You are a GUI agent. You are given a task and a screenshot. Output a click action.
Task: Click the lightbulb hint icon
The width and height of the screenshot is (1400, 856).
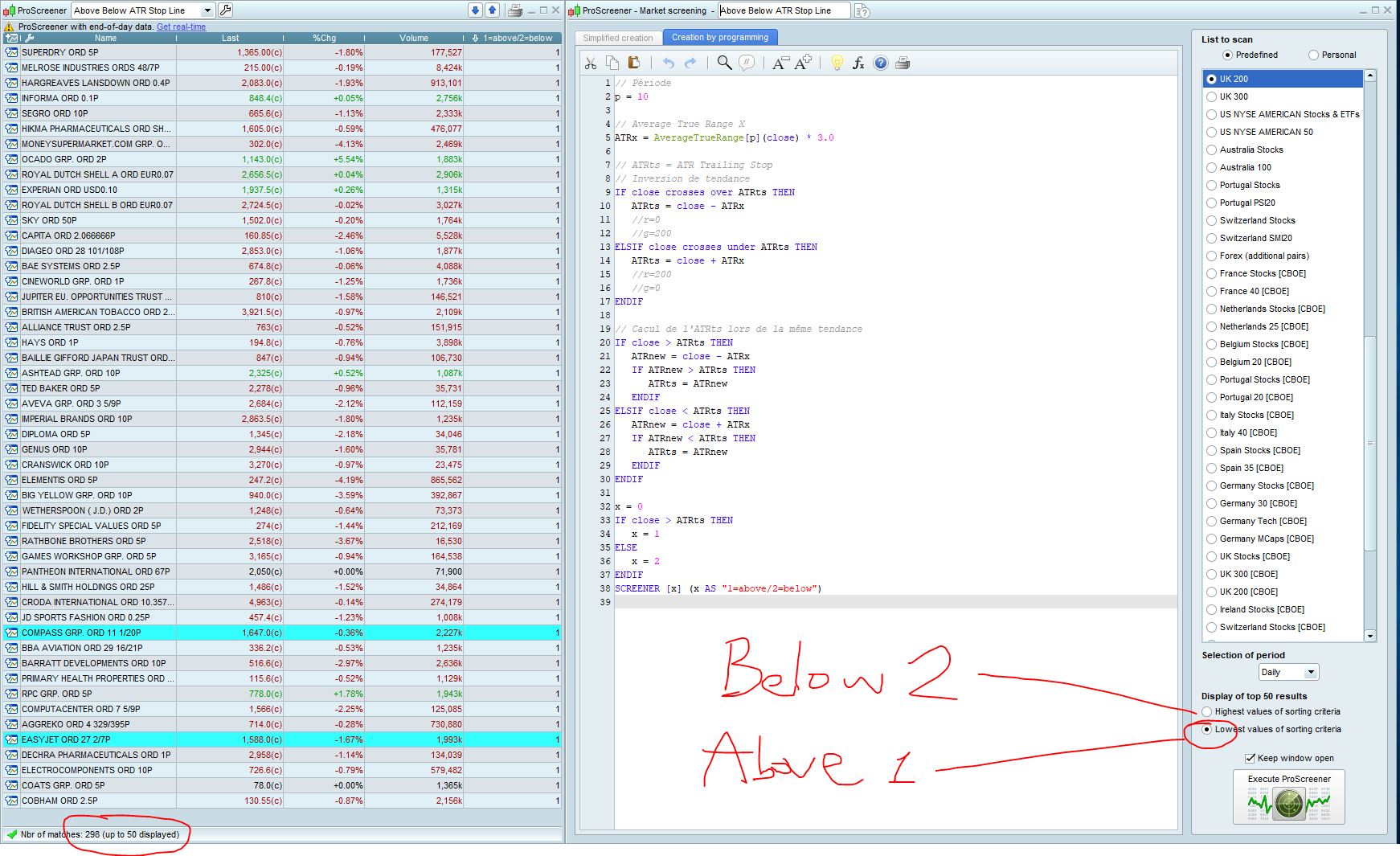coord(837,63)
